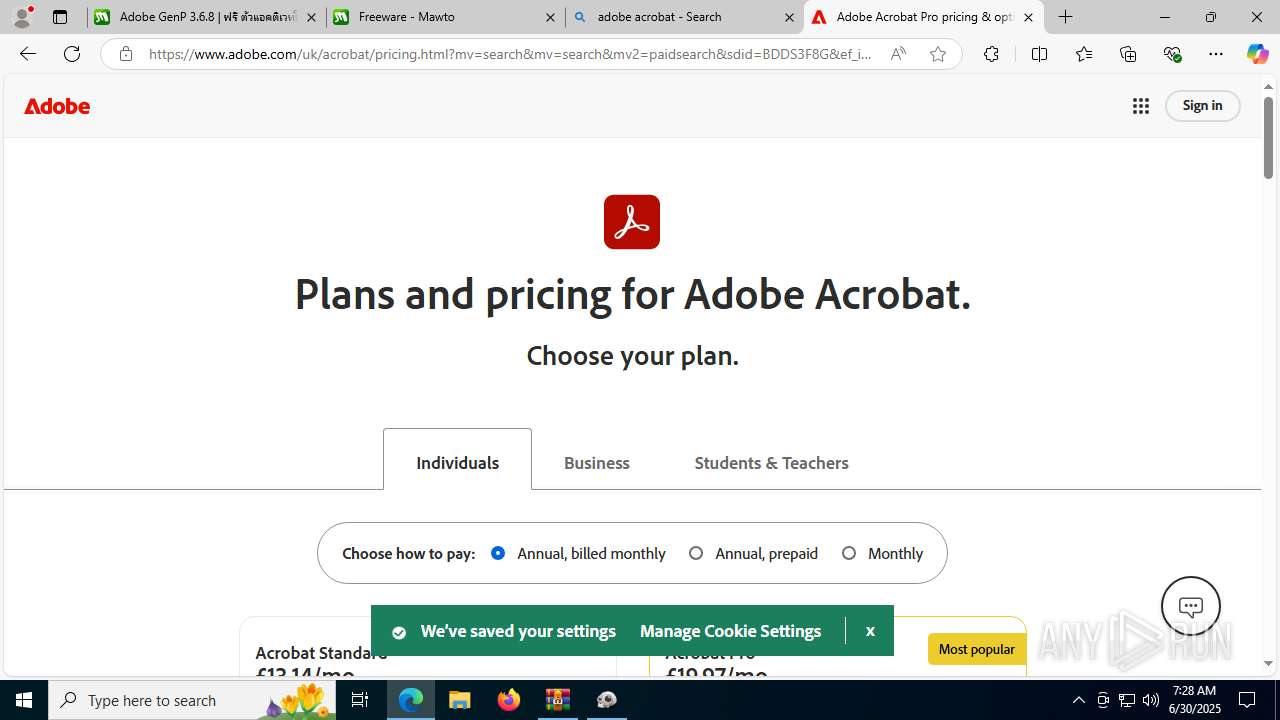Open the Favorites list
1280x720 pixels.
1083,54
